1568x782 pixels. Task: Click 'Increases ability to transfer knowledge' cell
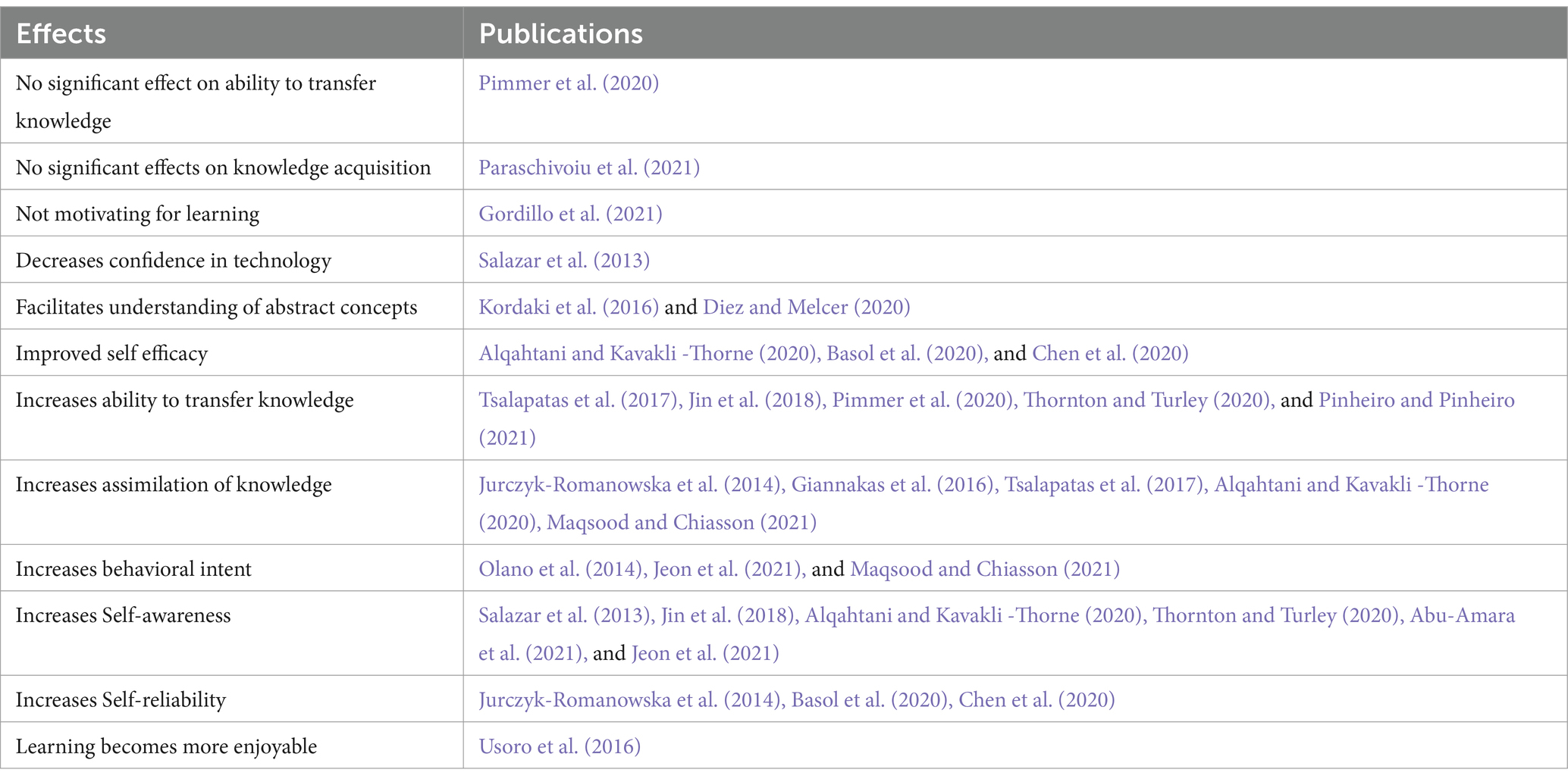click(x=232, y=418)
